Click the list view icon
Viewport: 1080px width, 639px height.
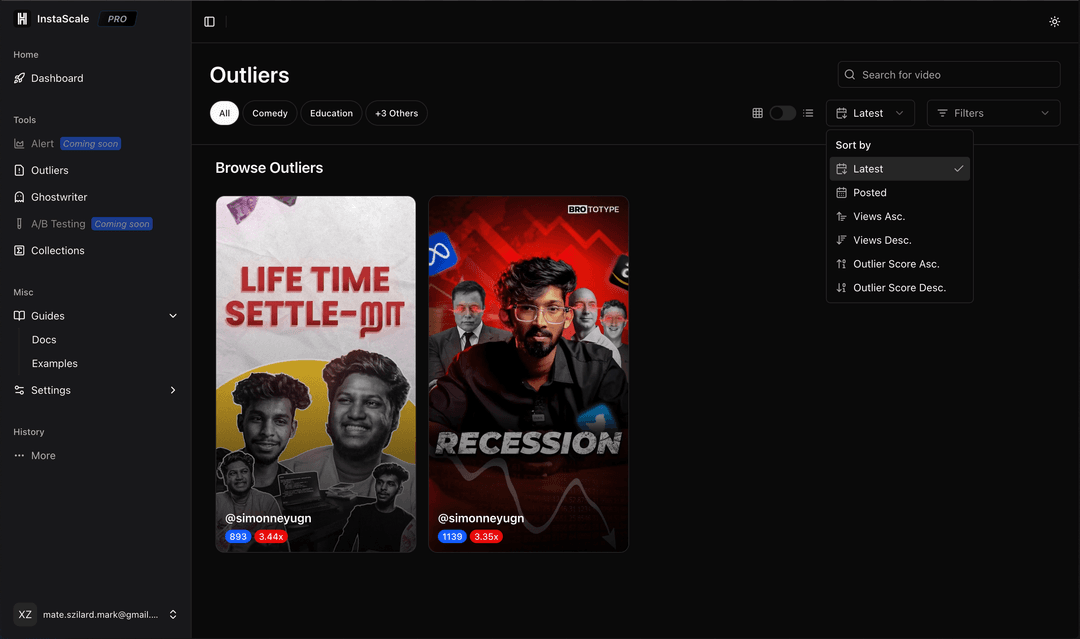pyautogui.click(x=808, y=113)
